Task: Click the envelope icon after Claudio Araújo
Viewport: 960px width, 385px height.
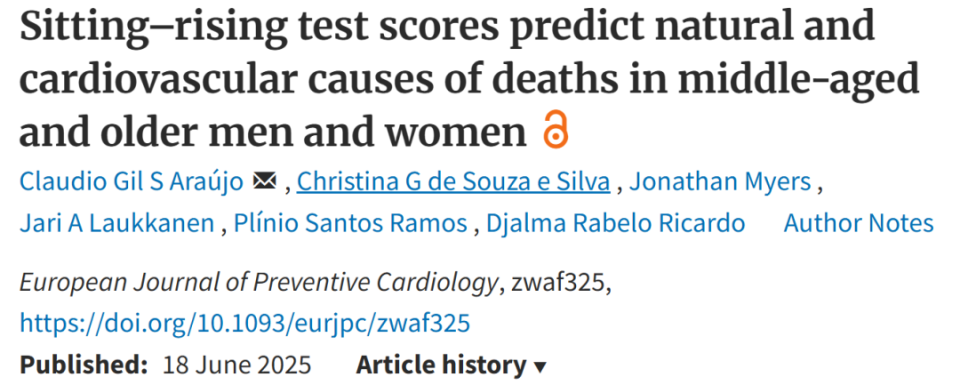Action: pos(264,181)
